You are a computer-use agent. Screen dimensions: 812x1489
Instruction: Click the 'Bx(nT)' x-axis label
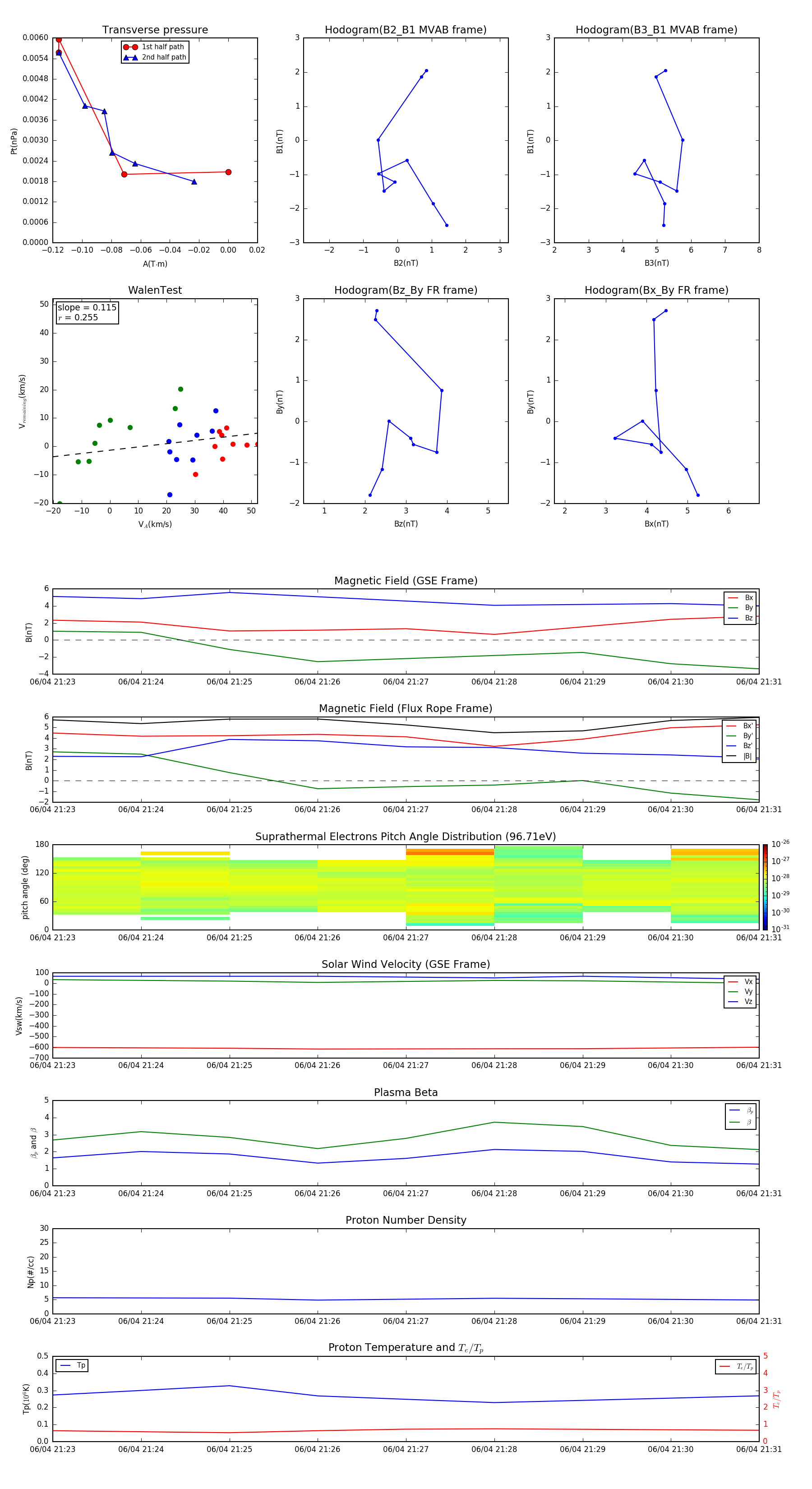click(x=656, y=524)
